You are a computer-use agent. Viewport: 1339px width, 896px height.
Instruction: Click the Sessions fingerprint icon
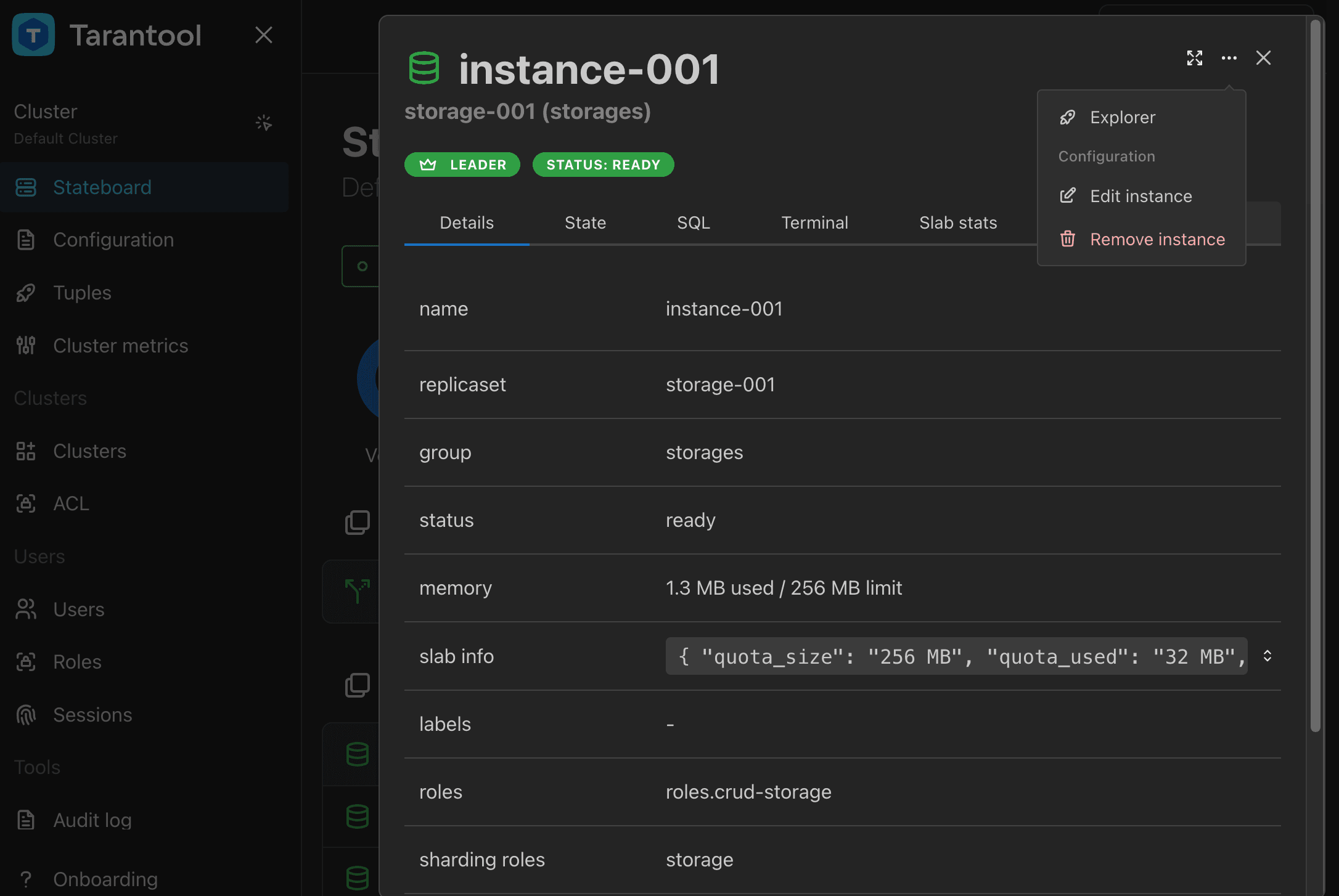[26, 715]
